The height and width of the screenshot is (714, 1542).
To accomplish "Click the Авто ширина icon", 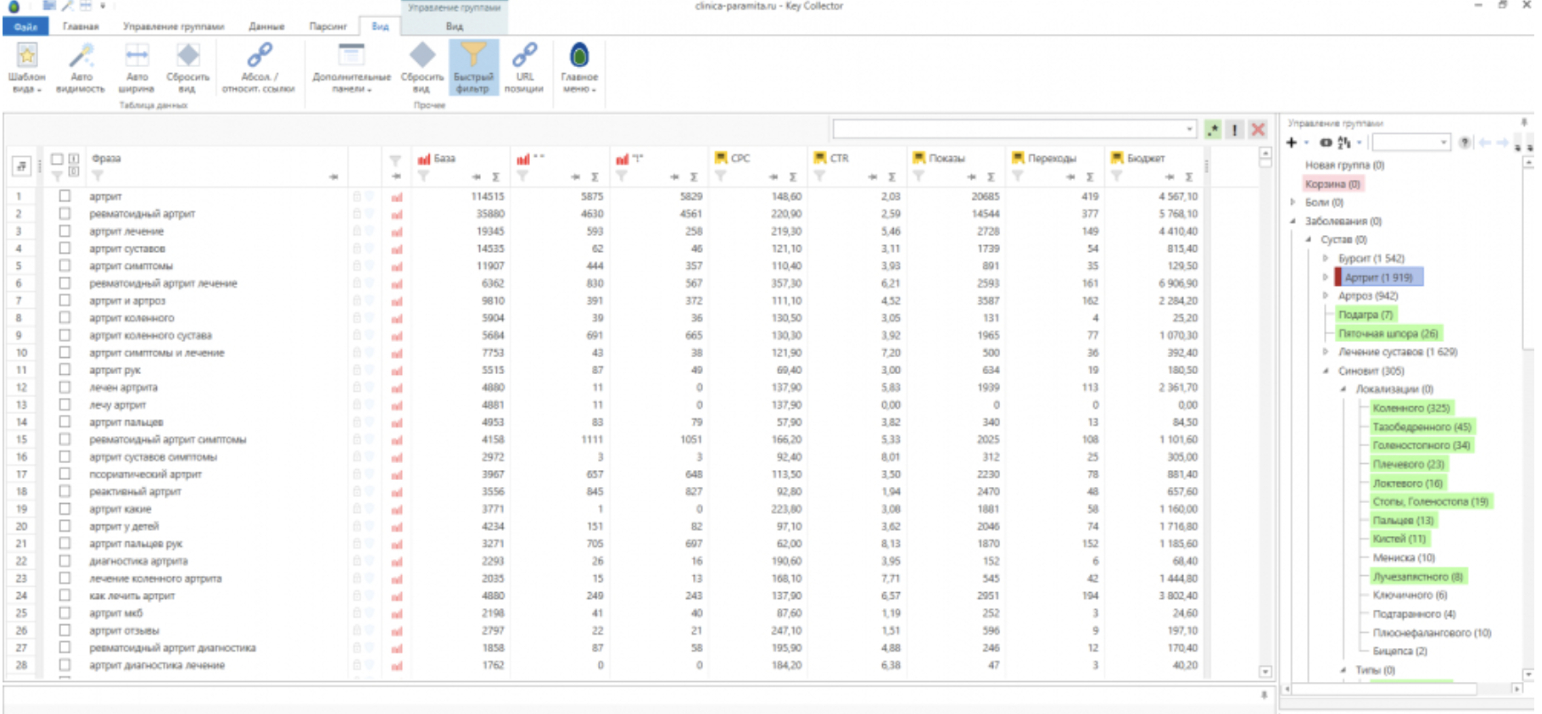I will tap(136, 58).
